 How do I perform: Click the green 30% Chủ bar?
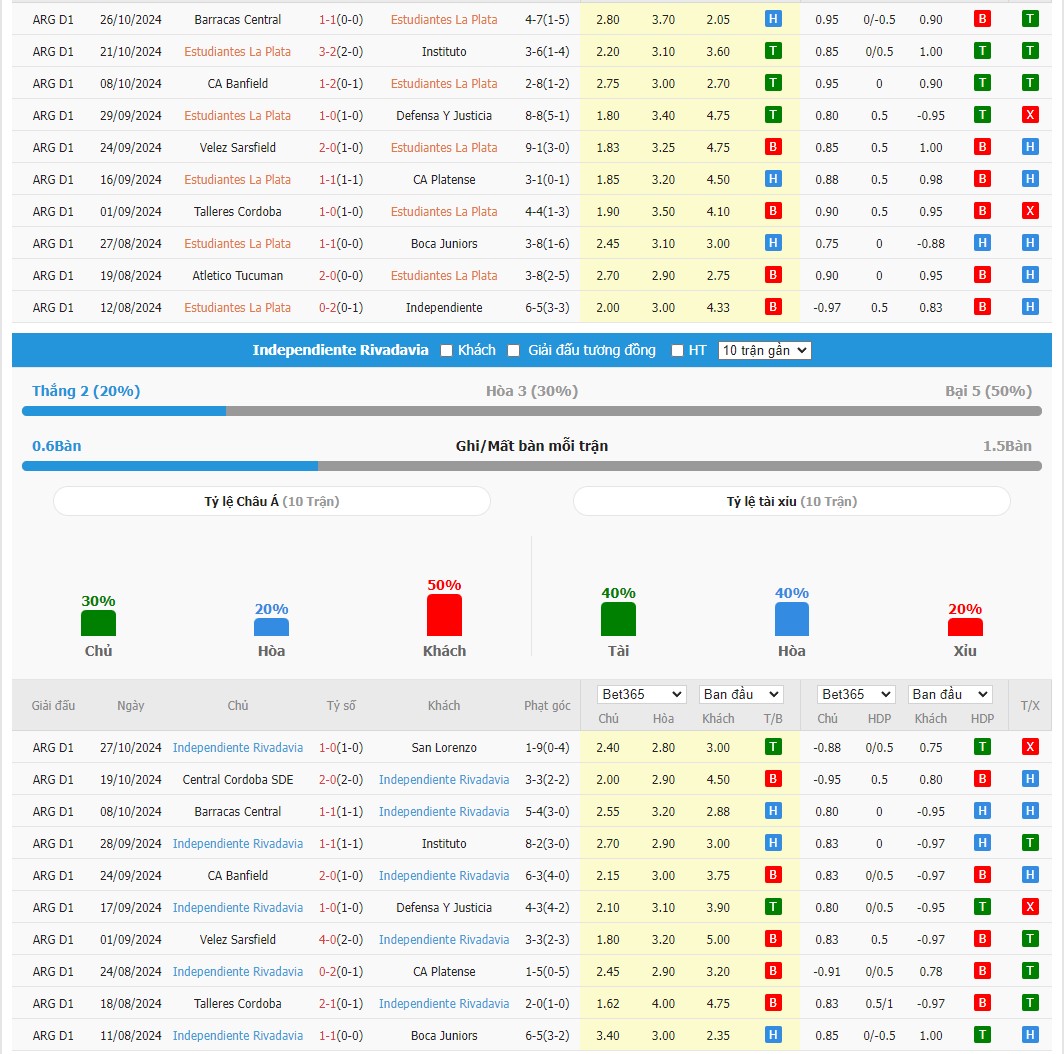tap(98, 623)
